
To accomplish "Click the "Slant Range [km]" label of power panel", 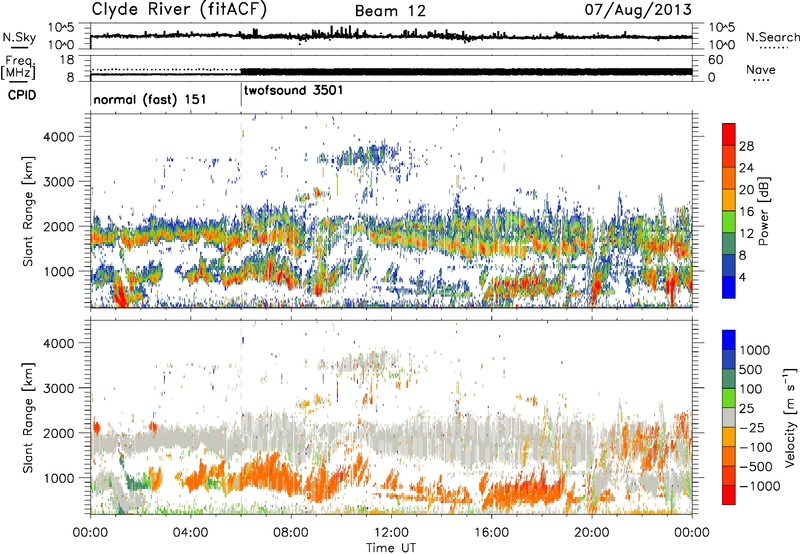I will [28, 211].
